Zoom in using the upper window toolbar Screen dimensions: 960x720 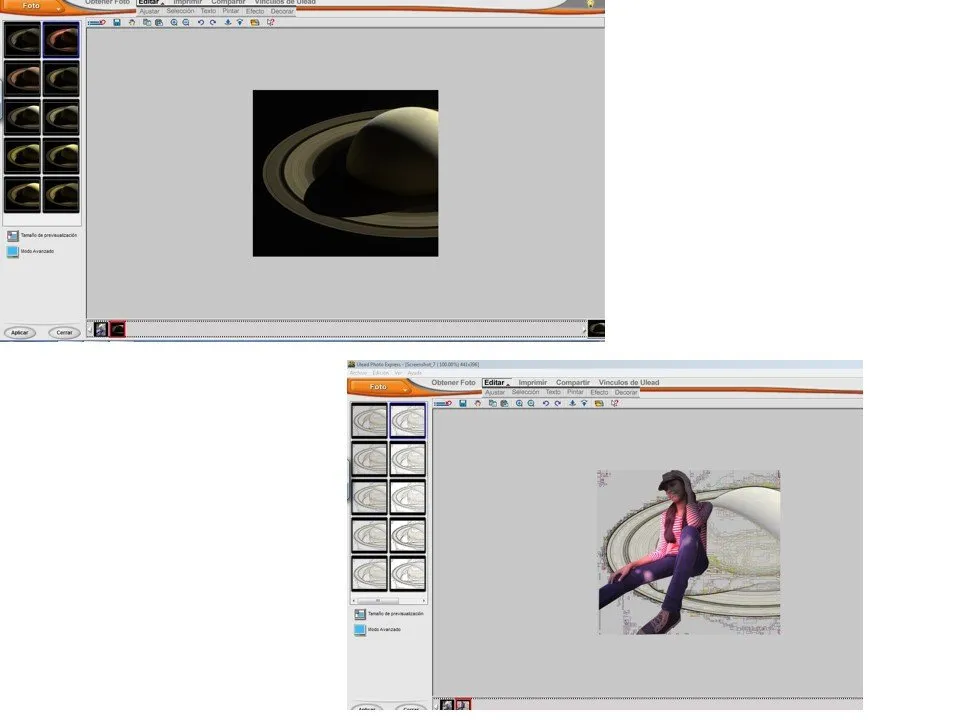tap(174, 23)
